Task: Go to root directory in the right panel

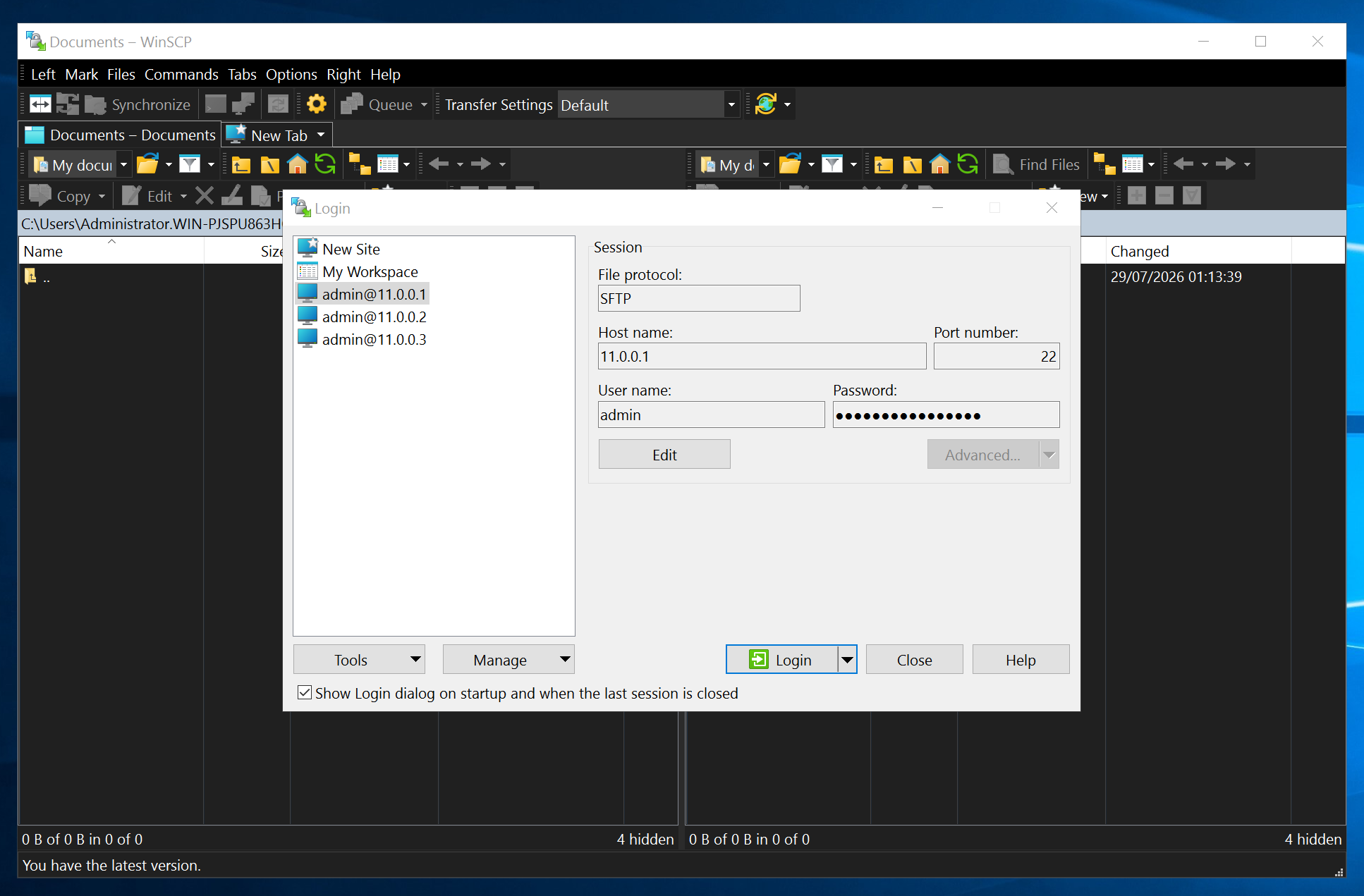Action: coord(912,164)
